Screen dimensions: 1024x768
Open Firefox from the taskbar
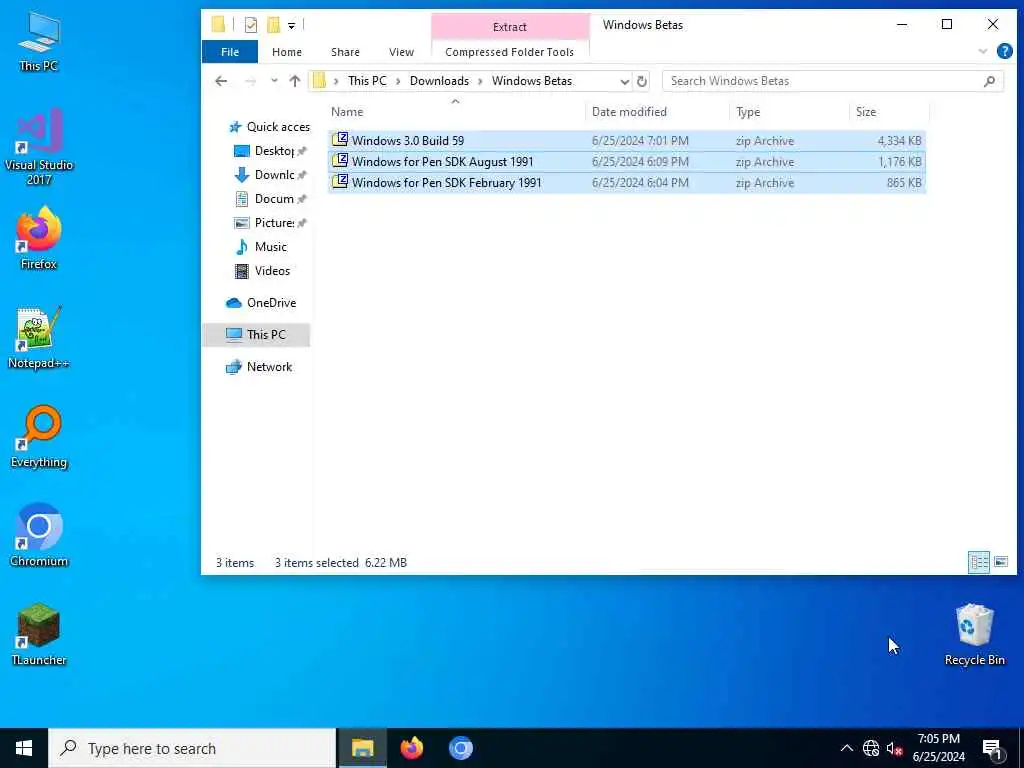click(411, 748)
